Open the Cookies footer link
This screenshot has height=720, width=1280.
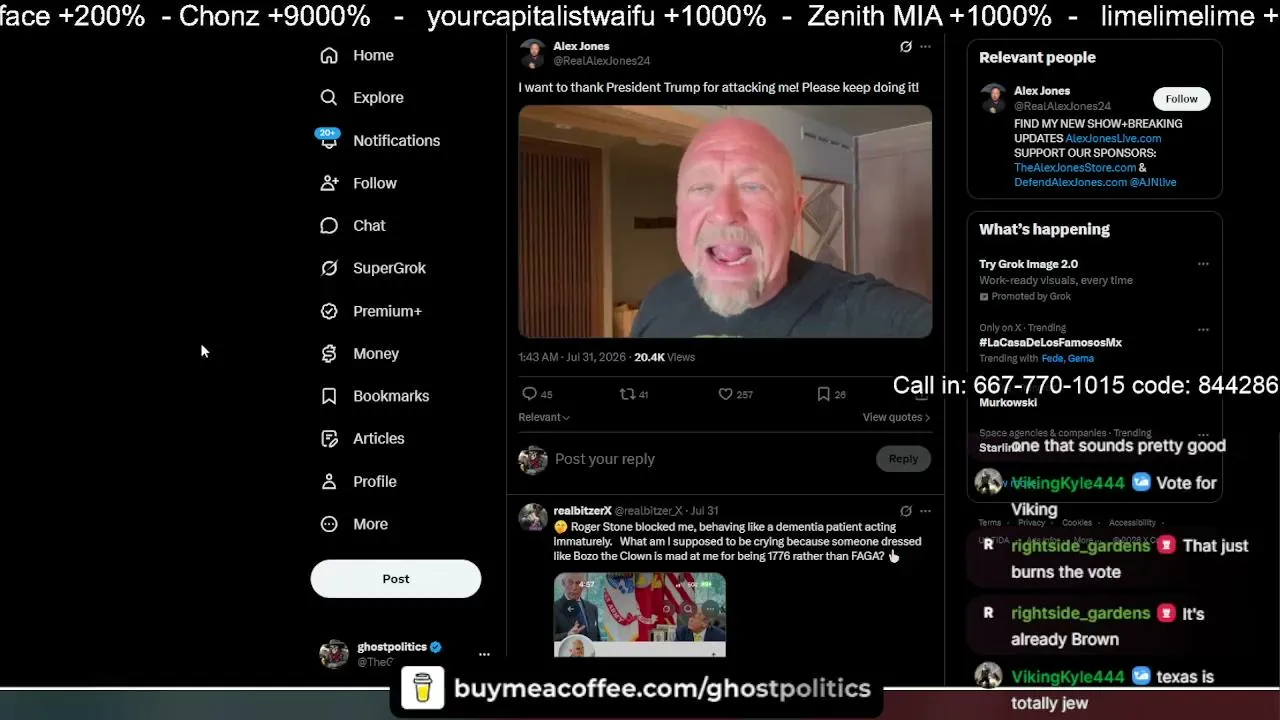coord(1077,523)
